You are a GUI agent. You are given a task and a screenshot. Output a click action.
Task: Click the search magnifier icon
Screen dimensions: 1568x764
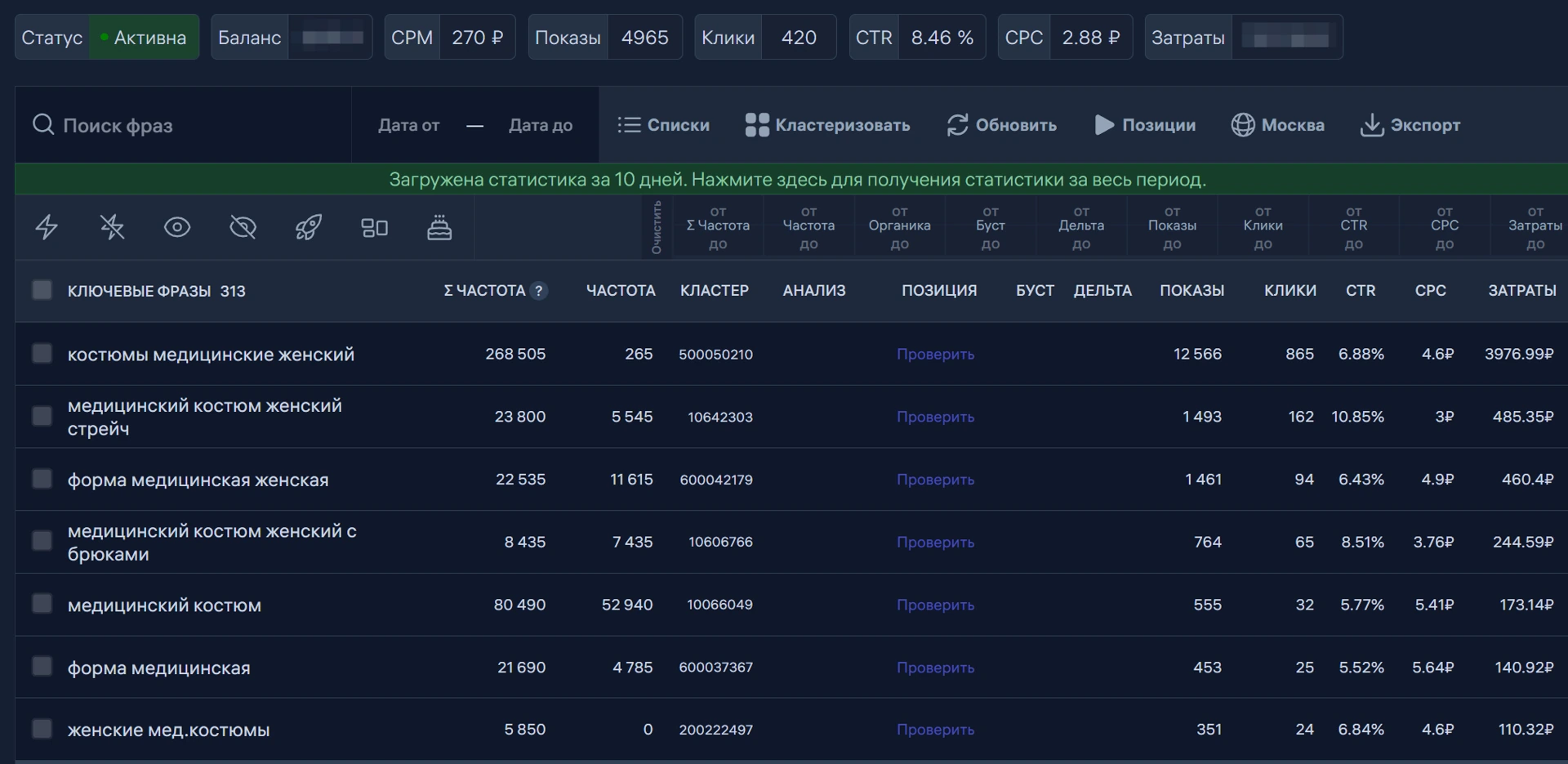coord(42,125)
